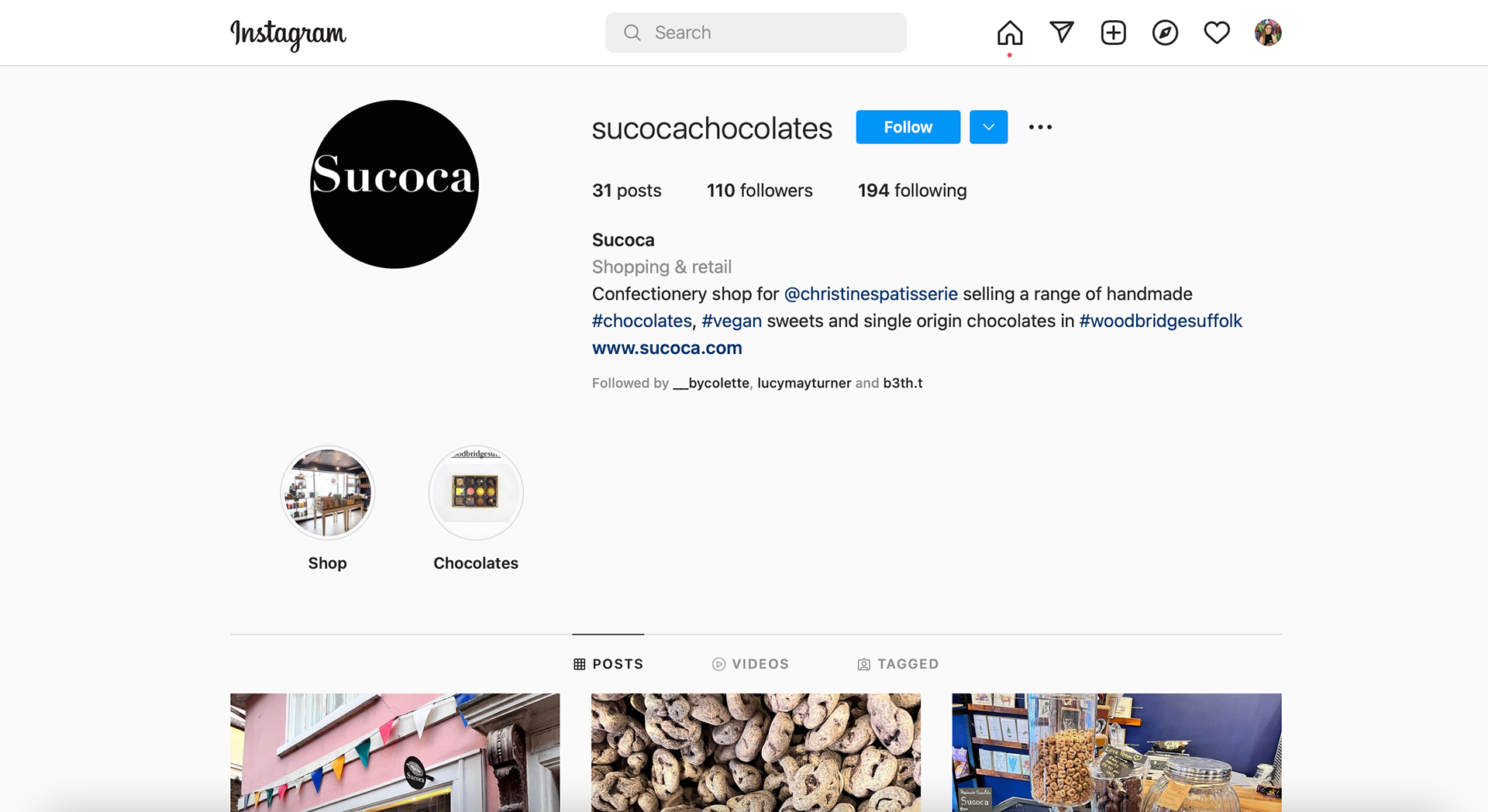Image resolution: width=1488 pixels, height=812 pixels.
Task: Show the 110 followers list
Action: [759, 191]
